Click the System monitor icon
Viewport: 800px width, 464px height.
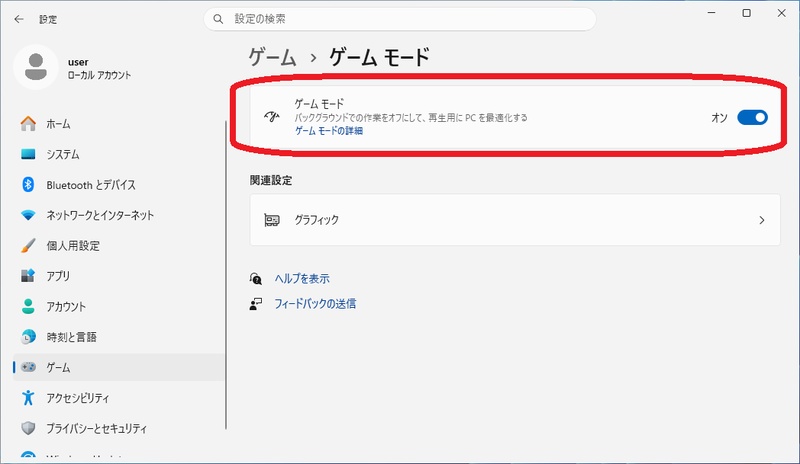[28, 154]
